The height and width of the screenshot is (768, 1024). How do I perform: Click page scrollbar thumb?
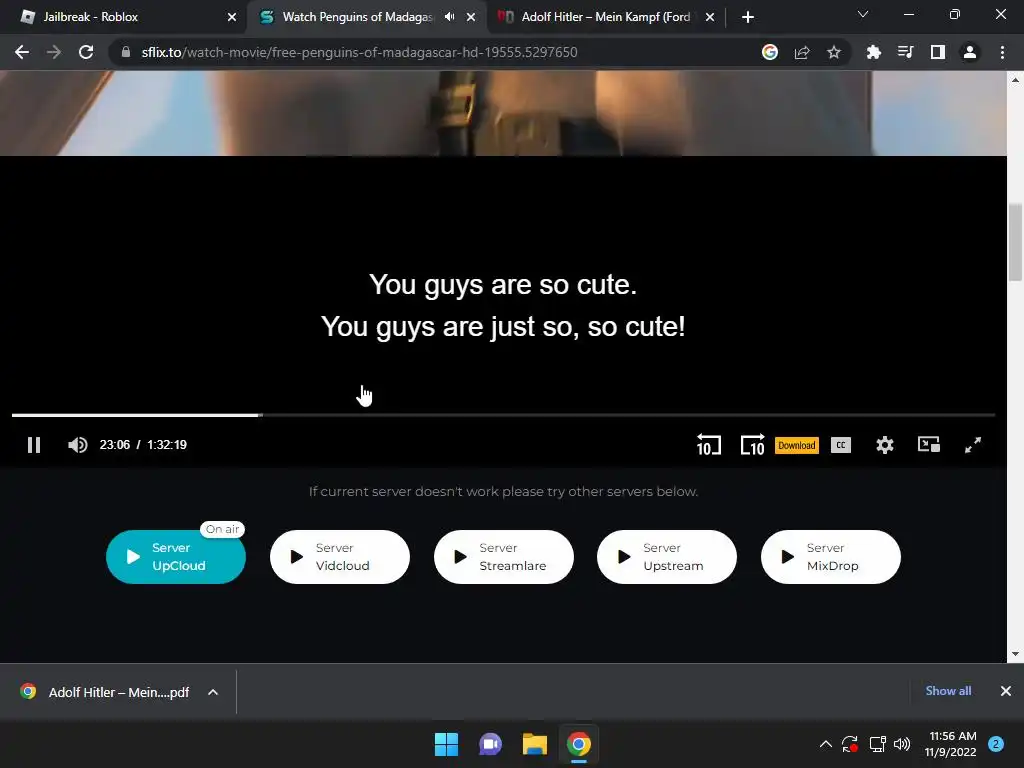[x=1015, y=242]
